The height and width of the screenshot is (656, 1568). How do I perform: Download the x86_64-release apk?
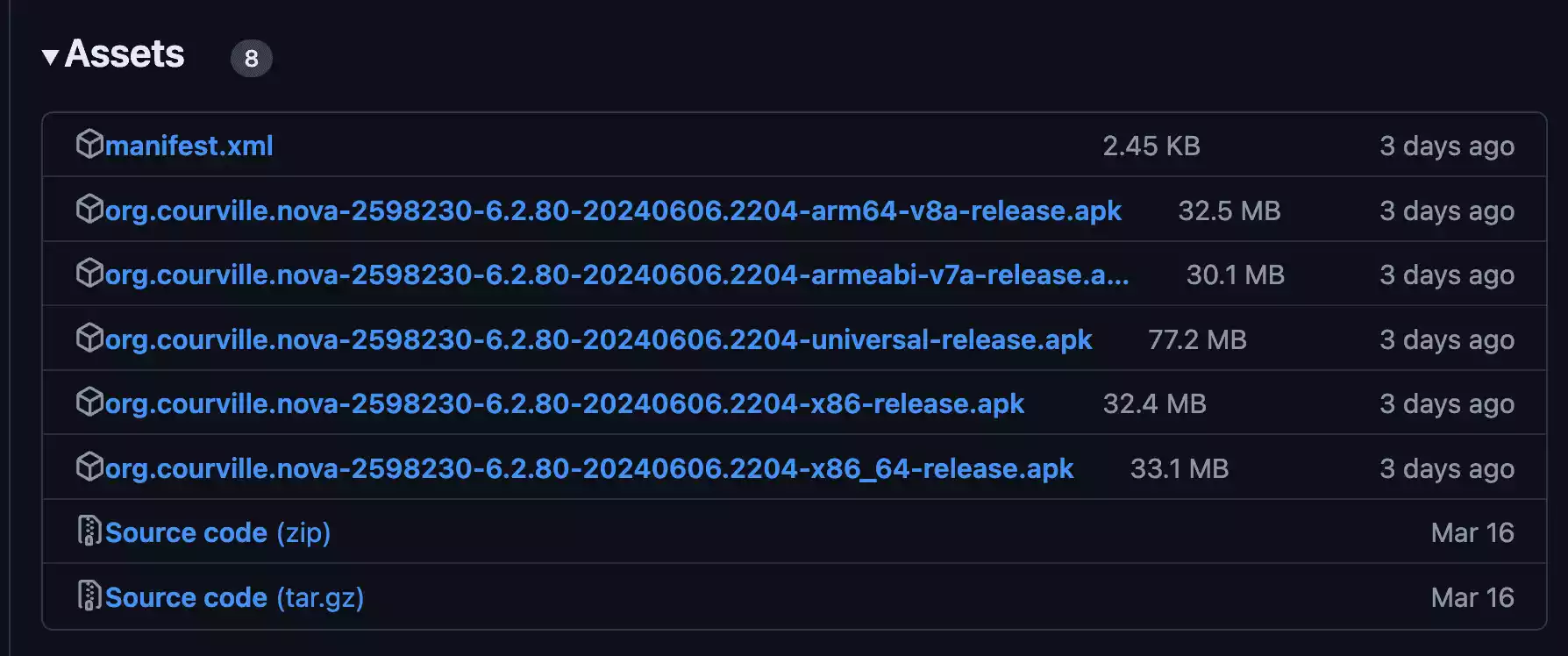[x=588, y=468]
